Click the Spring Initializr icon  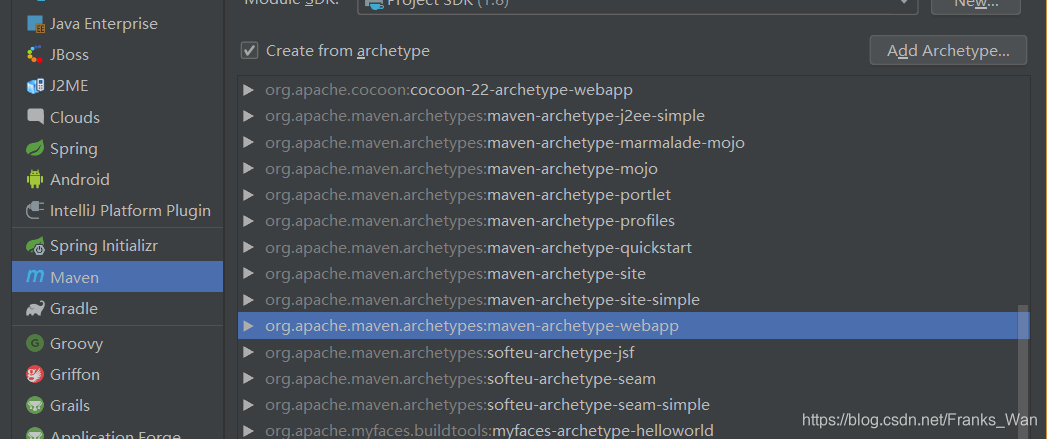tap(35, 246)
